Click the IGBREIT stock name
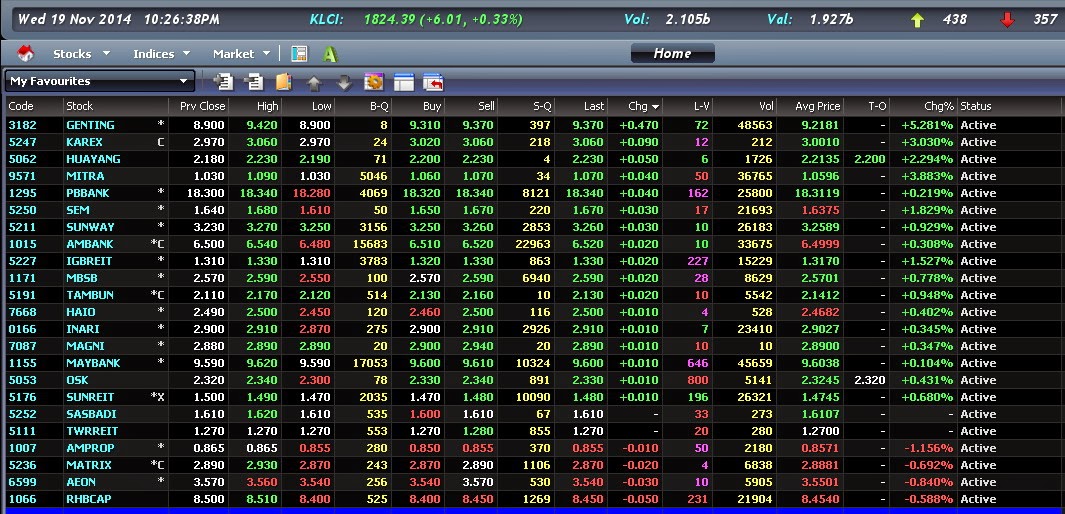 tap(89, 261)
